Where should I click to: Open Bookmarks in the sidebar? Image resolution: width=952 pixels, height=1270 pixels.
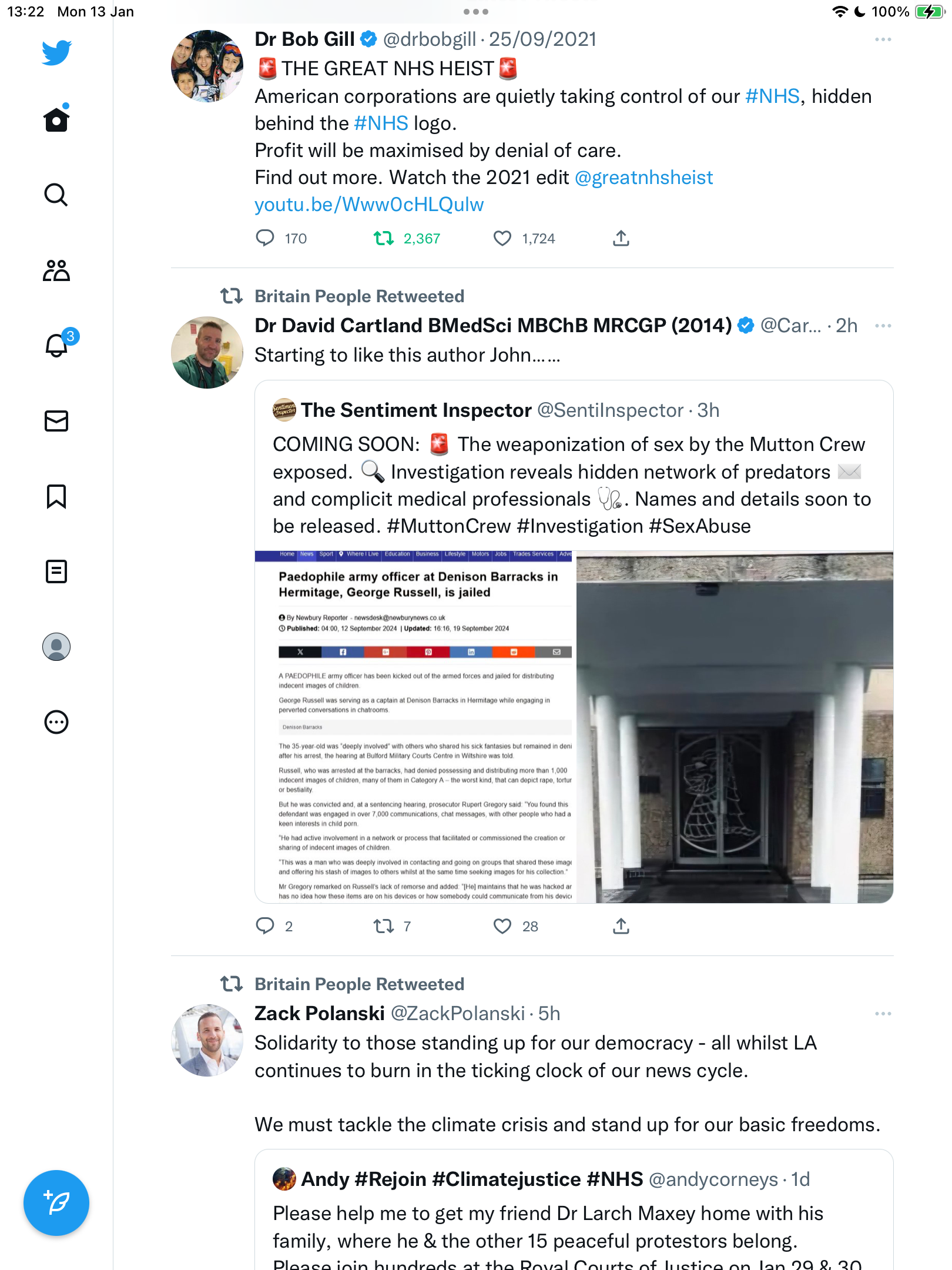click(56, 496)
